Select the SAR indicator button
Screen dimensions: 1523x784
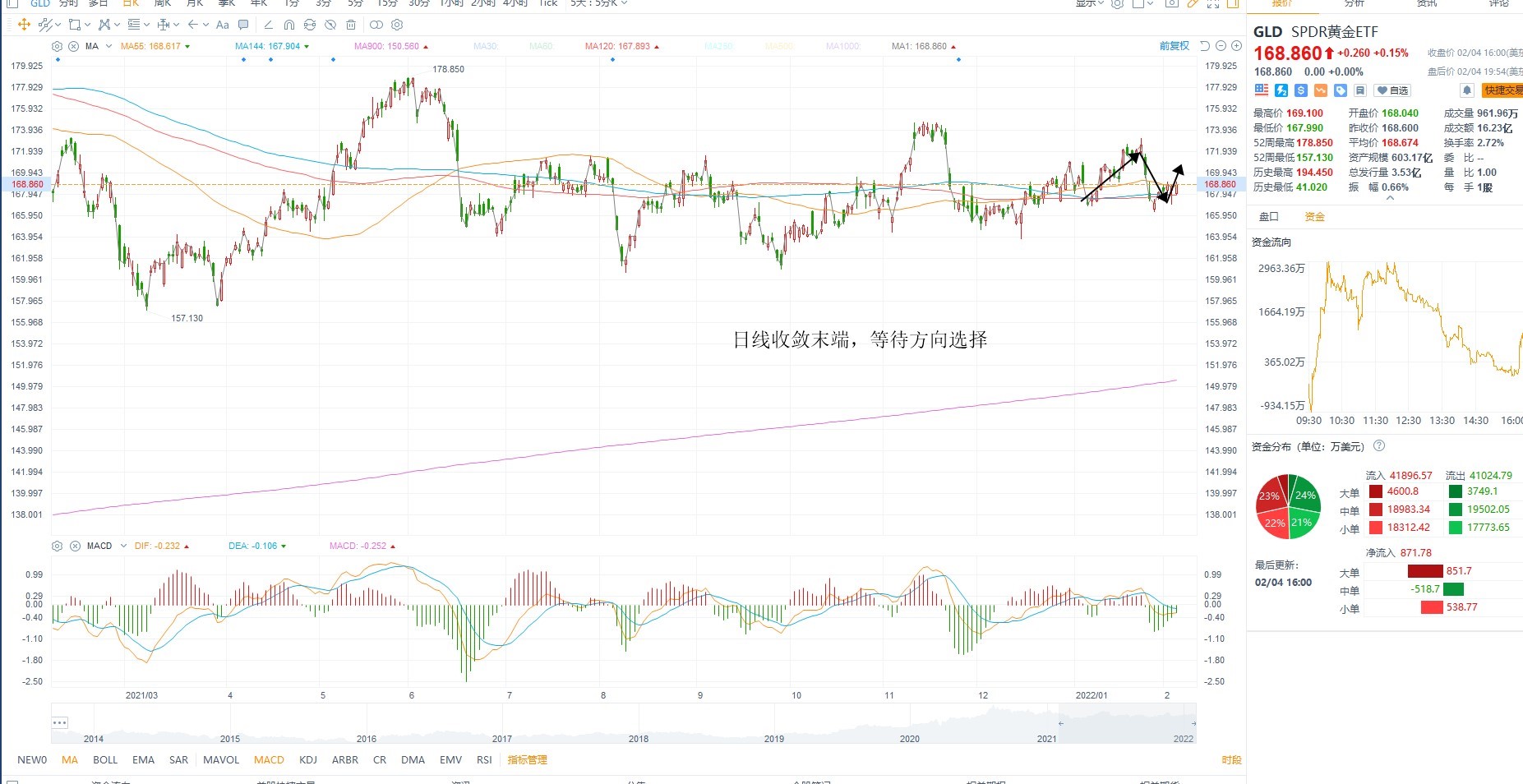tap(178, 760)
